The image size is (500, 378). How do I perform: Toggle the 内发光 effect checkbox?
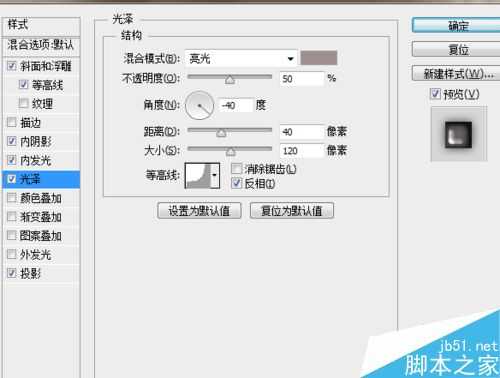pos(12,160)
